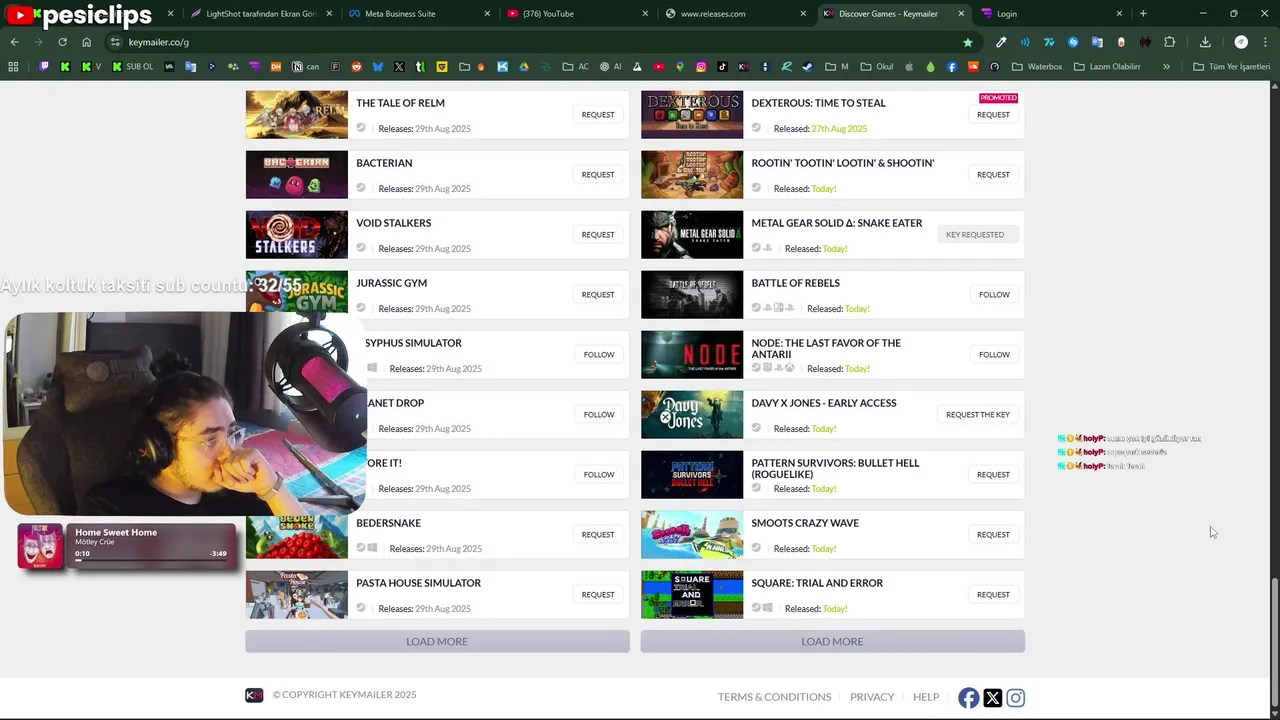The image size is (1280, 720).
Task: Open the X bookmark in bookmarks bar
Action: (399, 67)
